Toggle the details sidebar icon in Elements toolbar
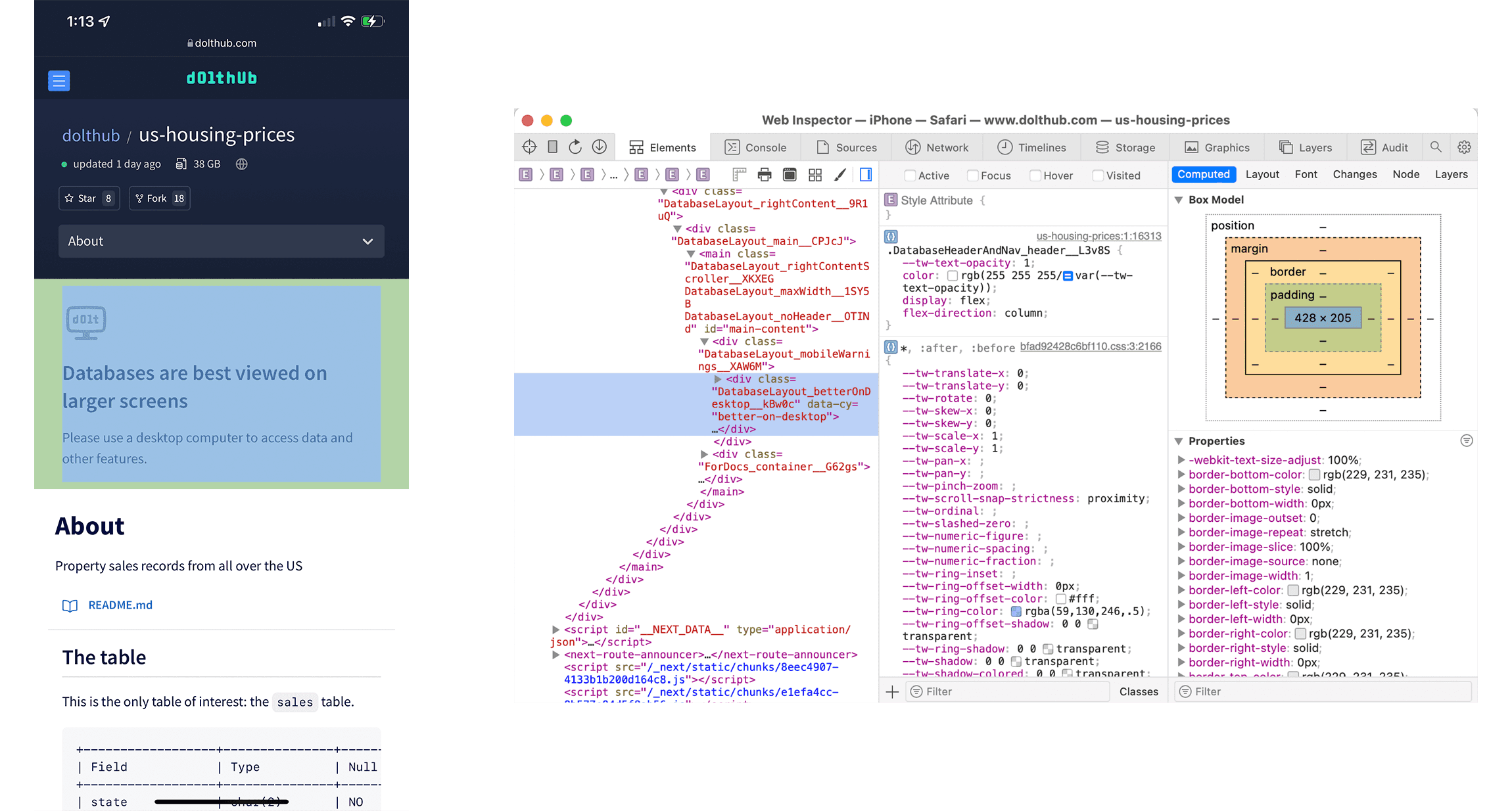The width and height of the screenshot is (1512, 811). click(x=866, y=175)
